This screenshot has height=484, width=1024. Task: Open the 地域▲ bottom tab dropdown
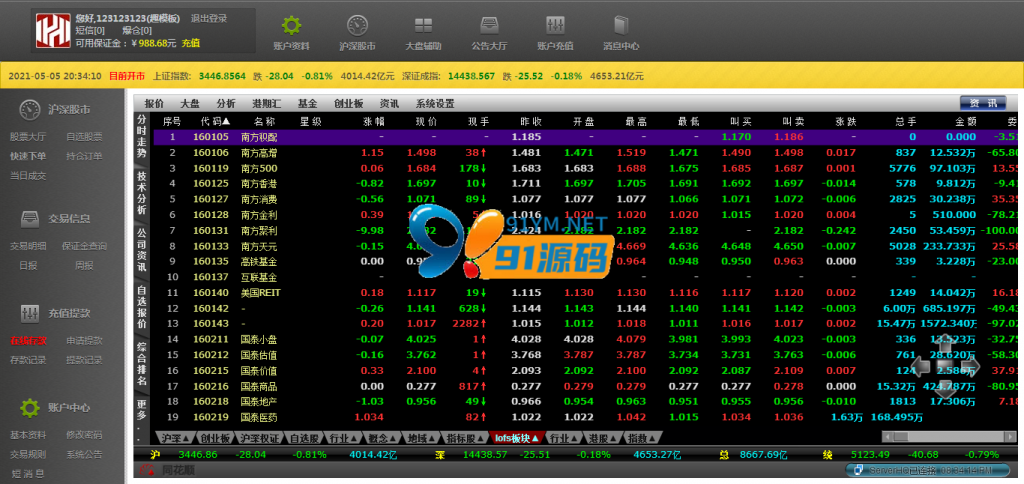point(420,438)
